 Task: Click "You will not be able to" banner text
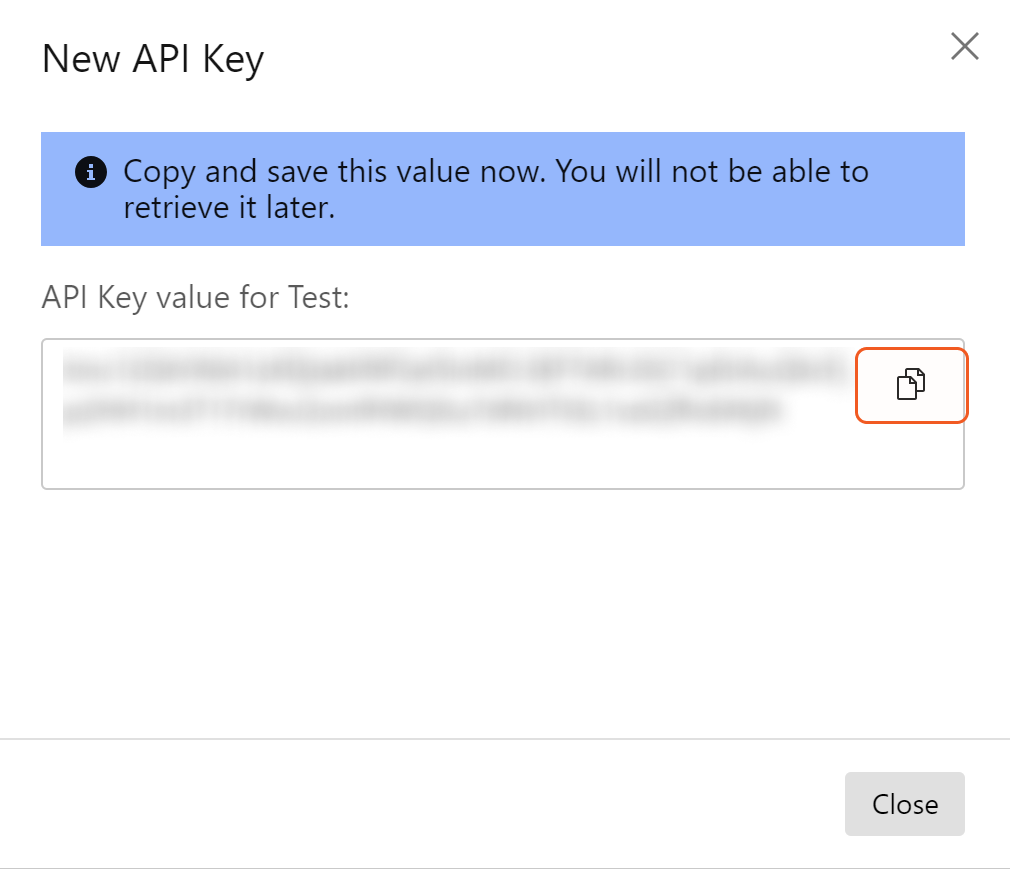[x=712, y=172]
